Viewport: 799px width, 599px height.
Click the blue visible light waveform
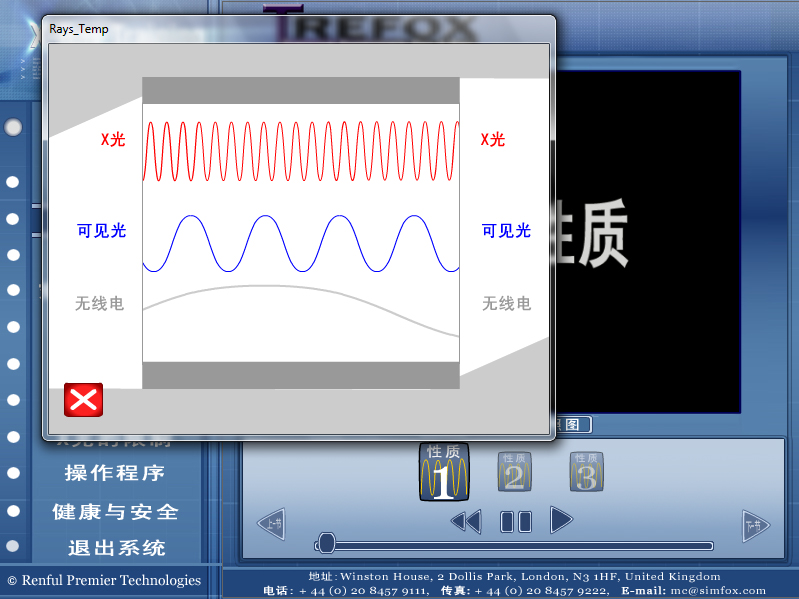[x=300, y=244]
